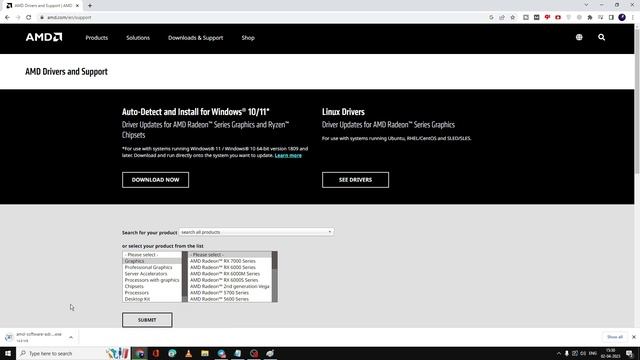Open the Windows Start menu
The width and height of the screenshot is (640, 360).
(8, 353)
